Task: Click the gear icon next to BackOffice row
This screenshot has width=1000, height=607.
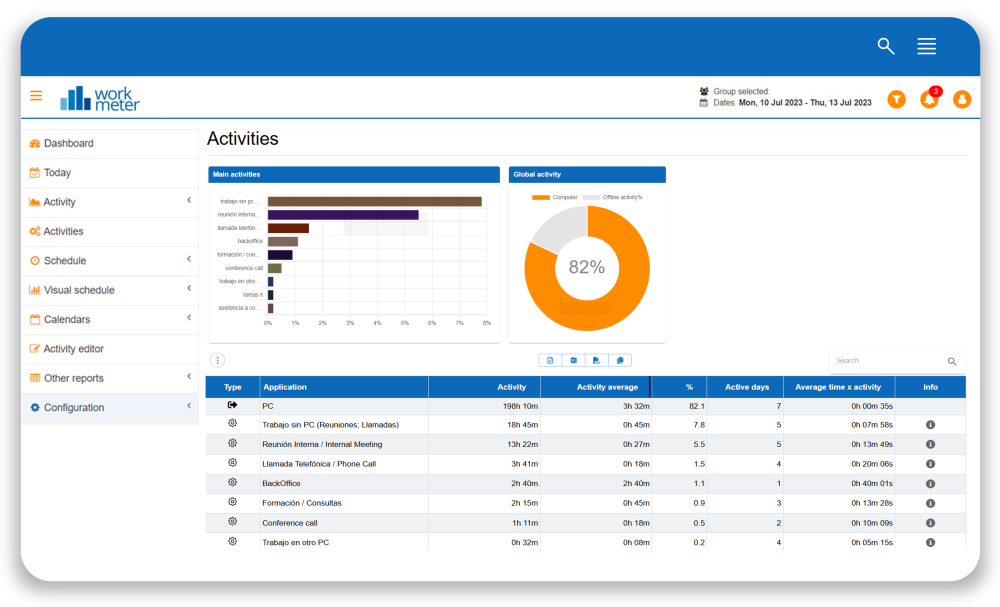Action: click(x=232, y=483)
